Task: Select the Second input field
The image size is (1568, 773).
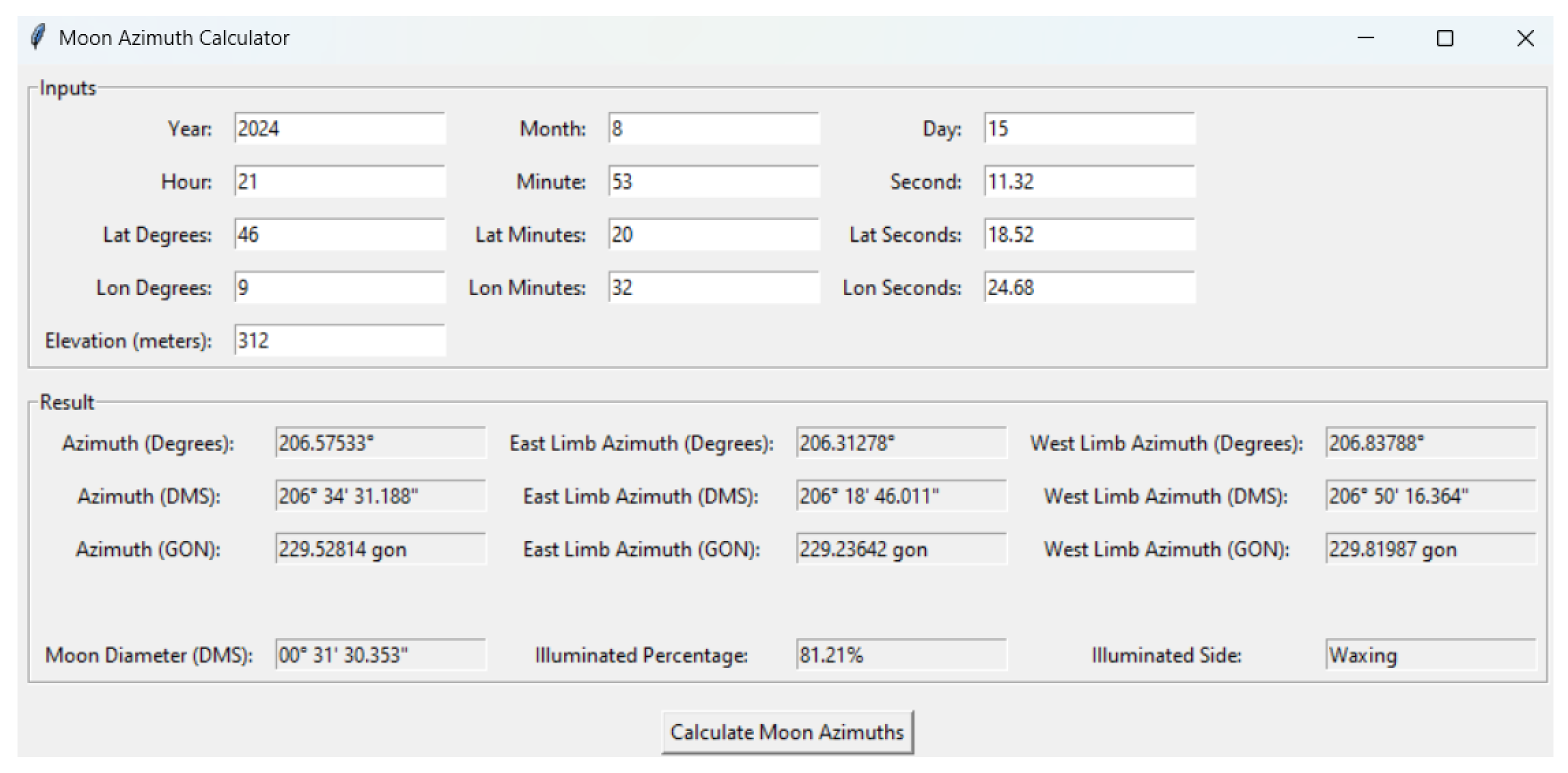Action: coord(1089,181)
